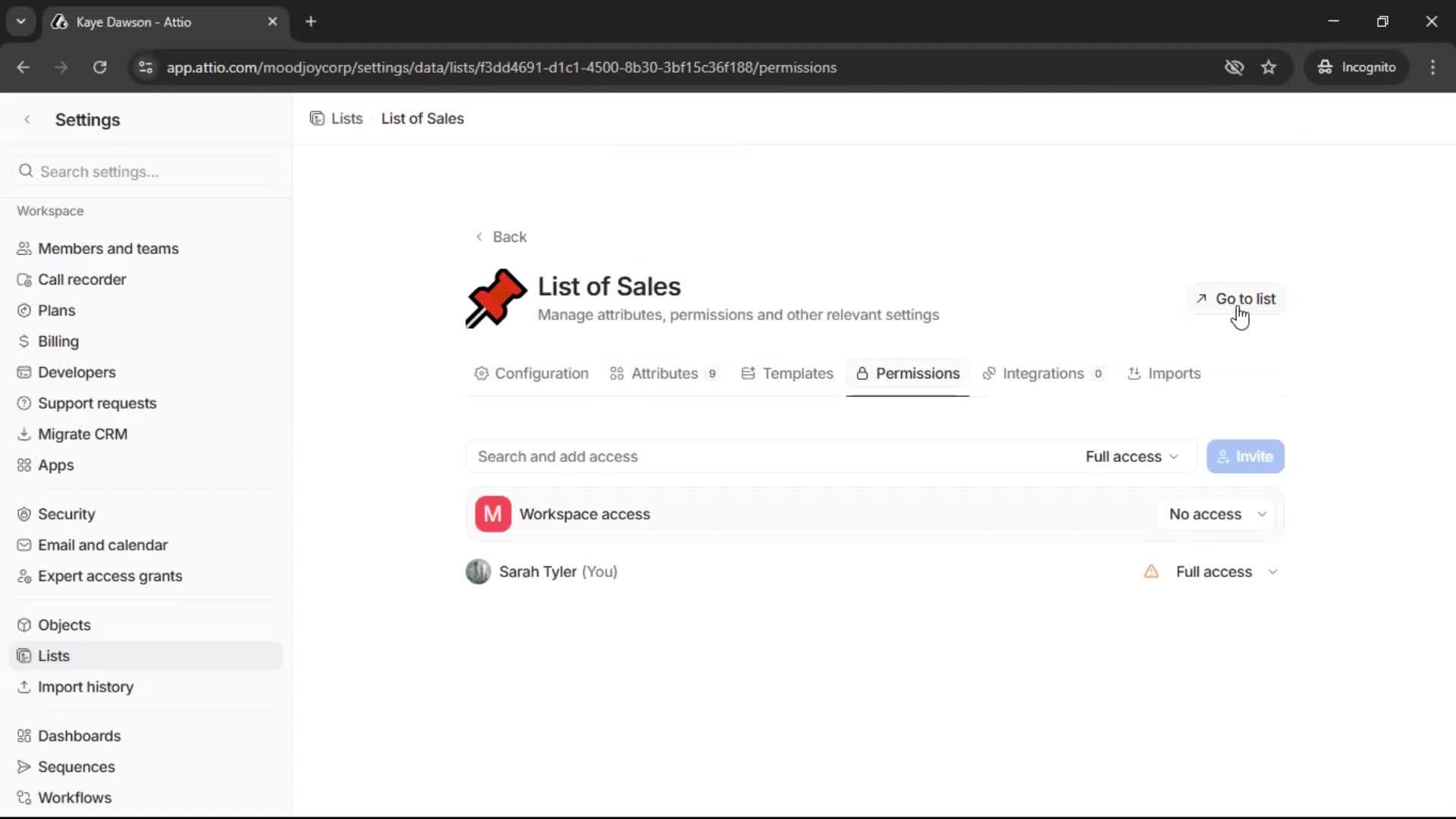Select Expert access grants
This screenshot has width=1456, height=819.
(x=109, y=576)
